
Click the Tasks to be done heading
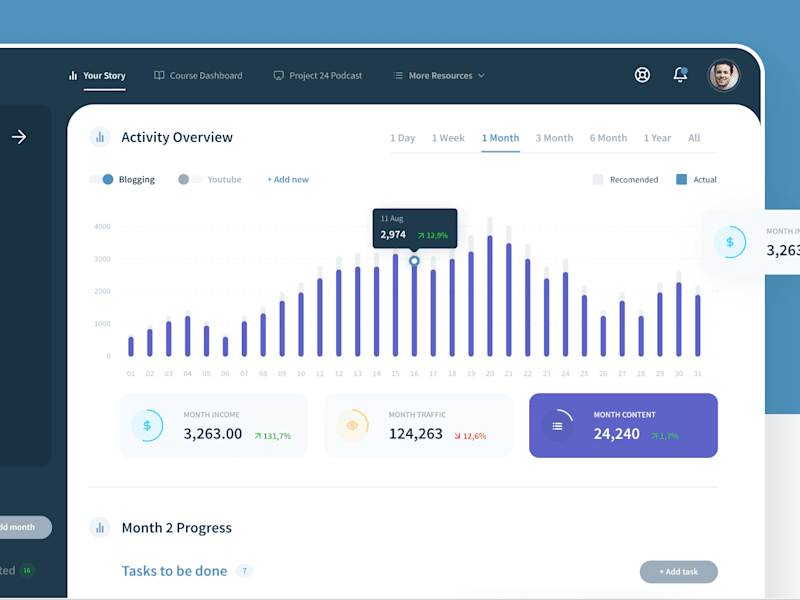[174, 571]
